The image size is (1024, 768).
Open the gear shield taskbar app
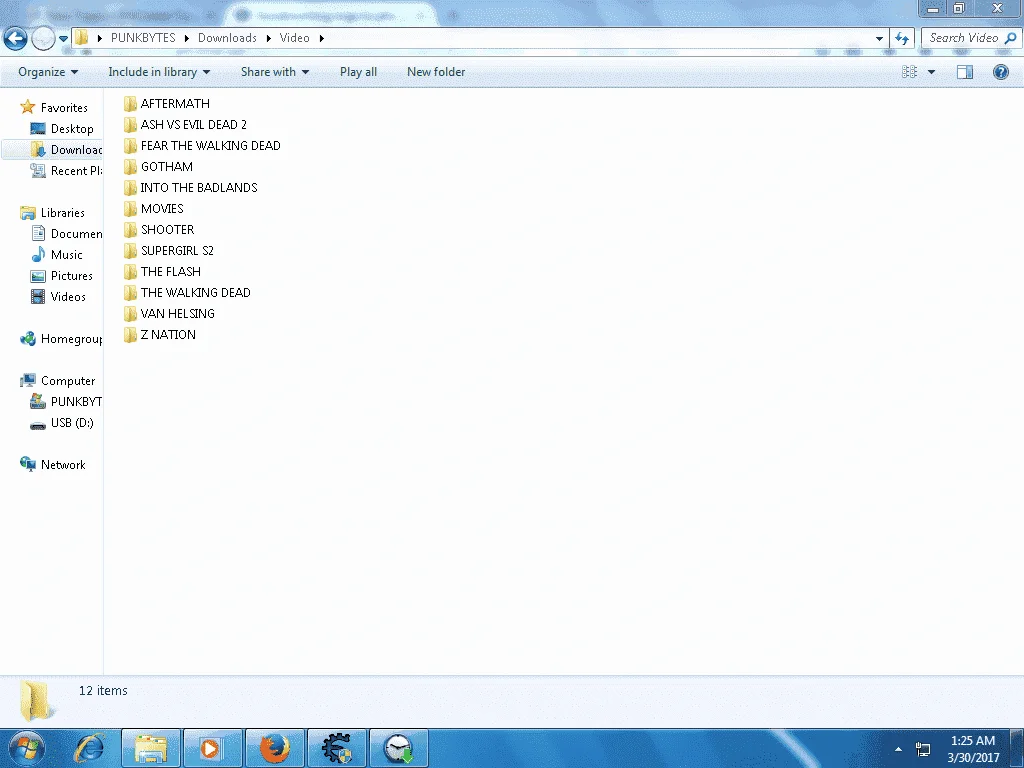(x=336, y=748)
